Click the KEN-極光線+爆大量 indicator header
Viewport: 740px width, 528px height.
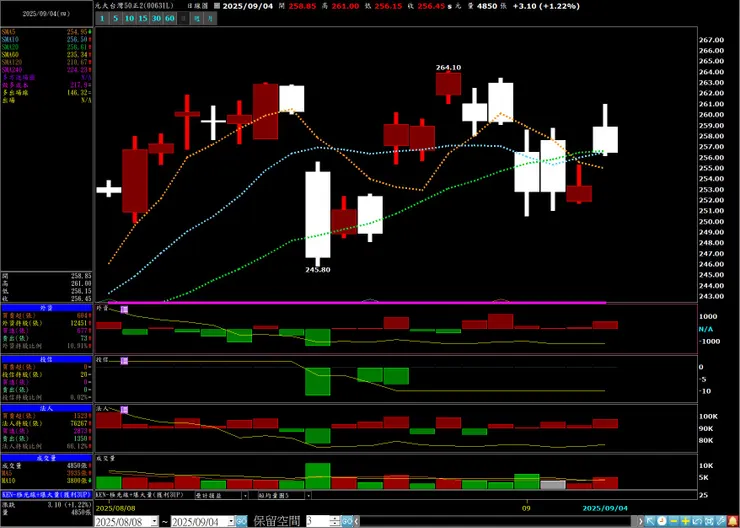pyautogui.click(x=47, y=495)
